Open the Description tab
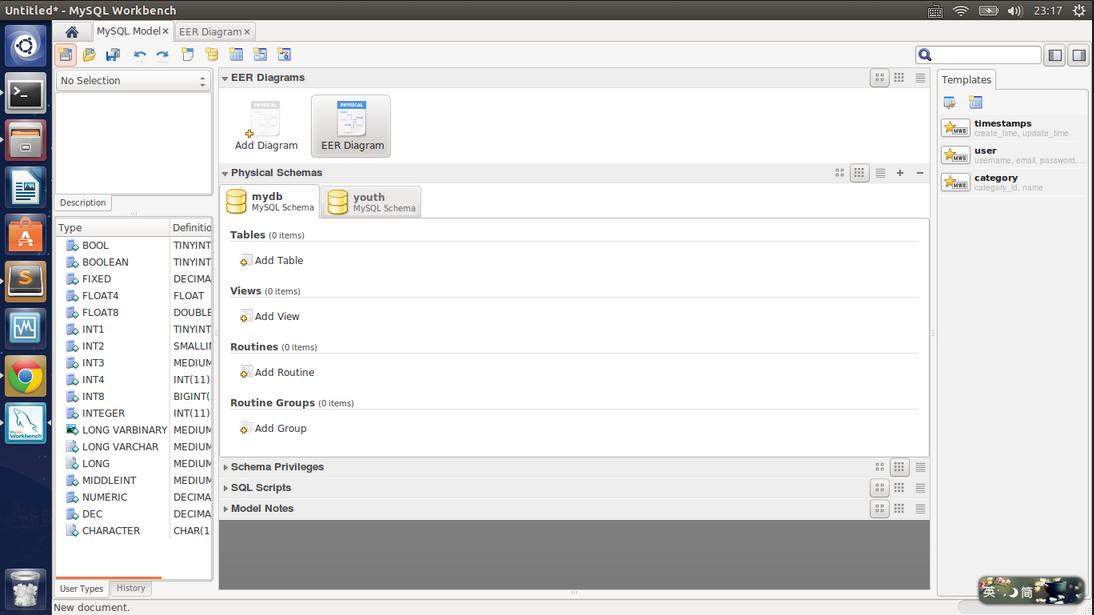 pyautogui.click(x=83, y=202)
